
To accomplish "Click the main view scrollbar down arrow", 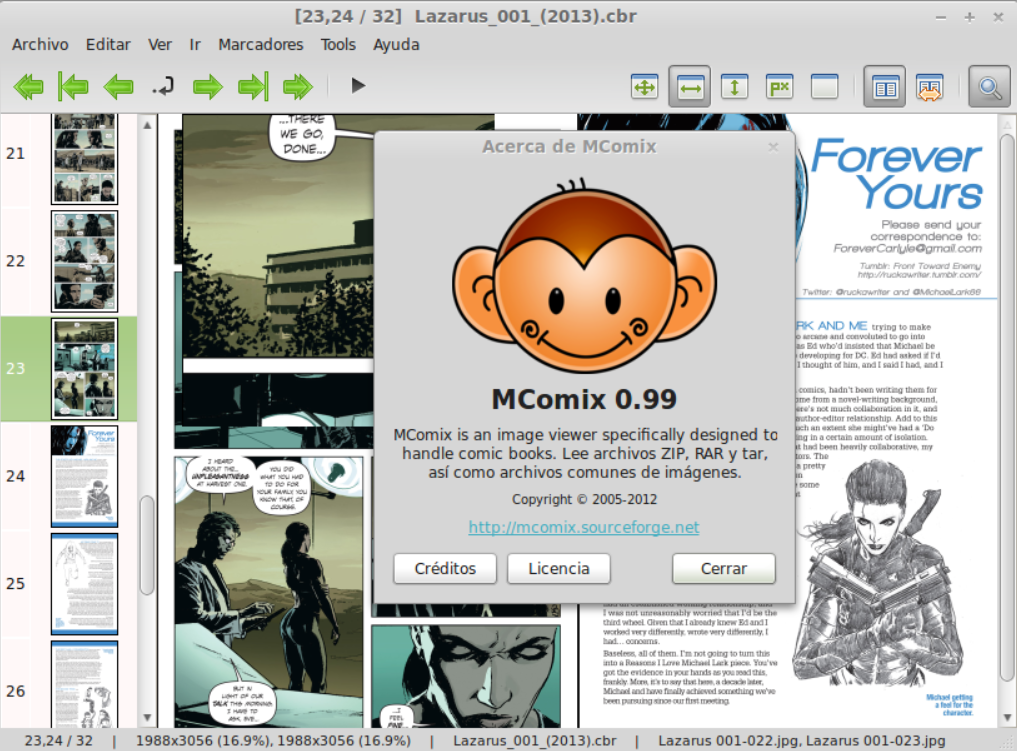I will point(1007,717).
